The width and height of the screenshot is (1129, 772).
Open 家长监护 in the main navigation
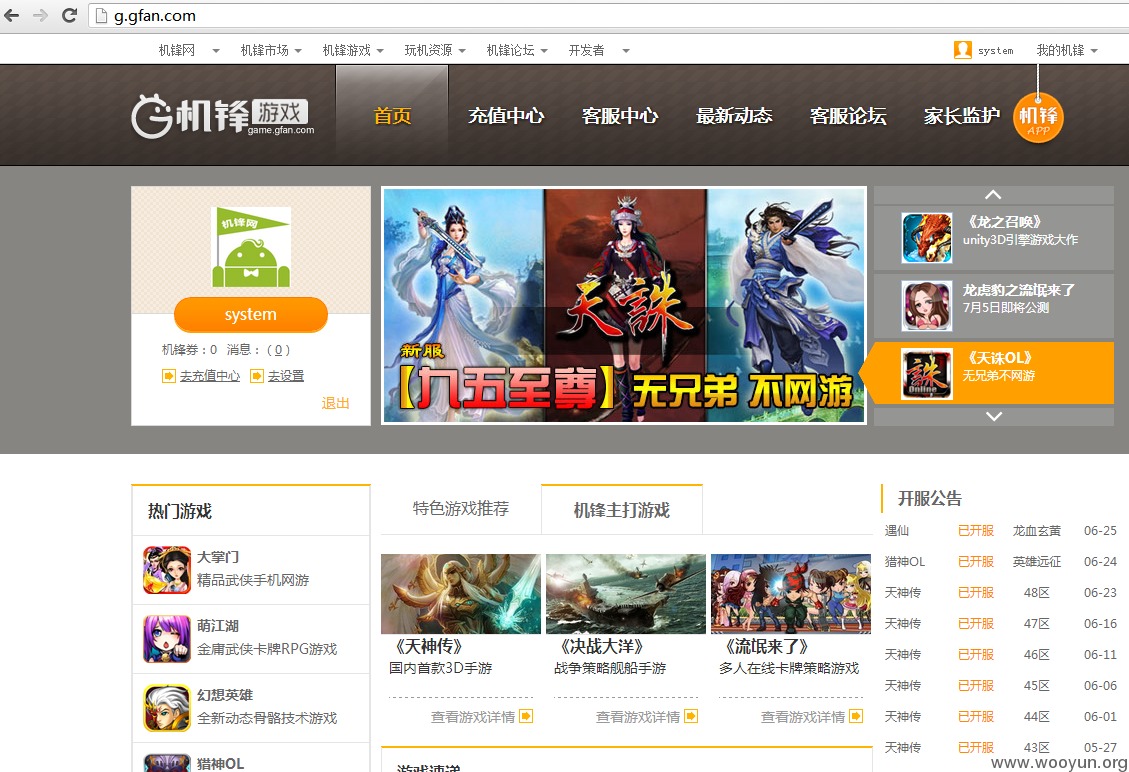click(x=962, y=116)
